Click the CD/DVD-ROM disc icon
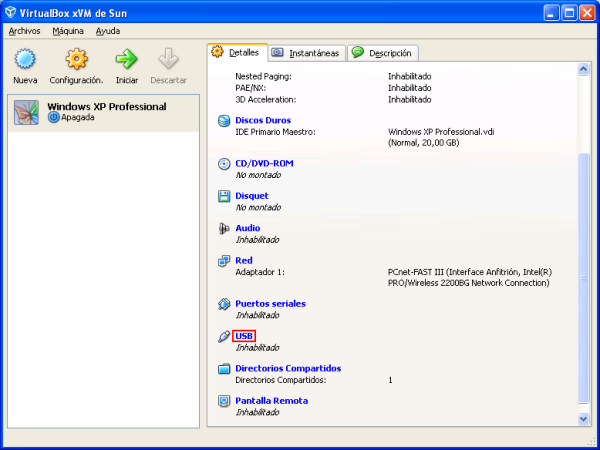The height and width of the screenshot is (450, 600). (224, 164)
